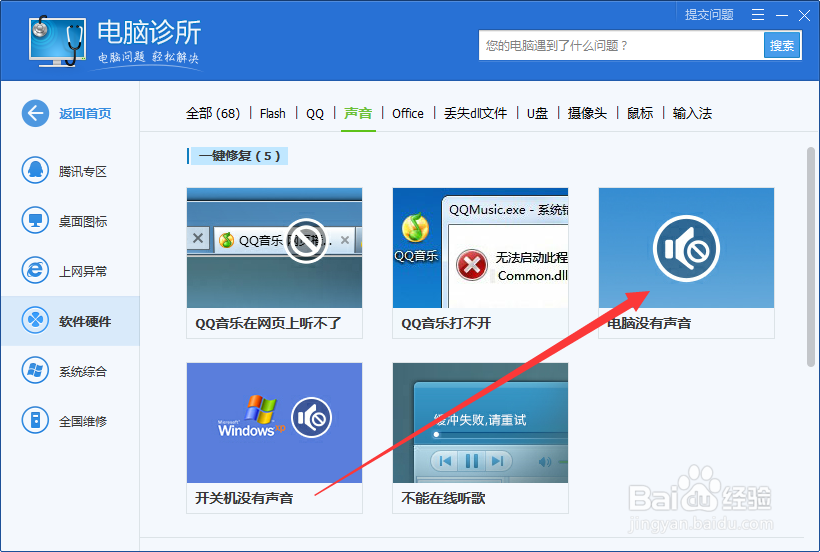Click the 上网异常 sidebar label
This screenshot has width=820, height=552.
click(83, 271)
